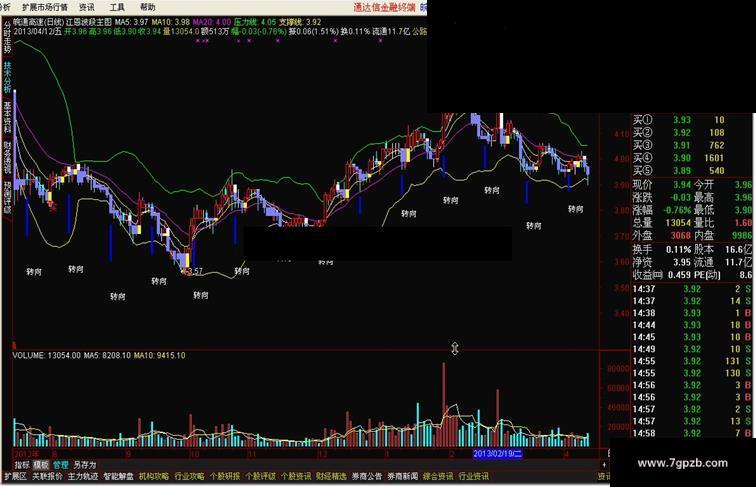Open the 个股研报 bottom tab
756x487 pixels.
(x=225, y=476)
